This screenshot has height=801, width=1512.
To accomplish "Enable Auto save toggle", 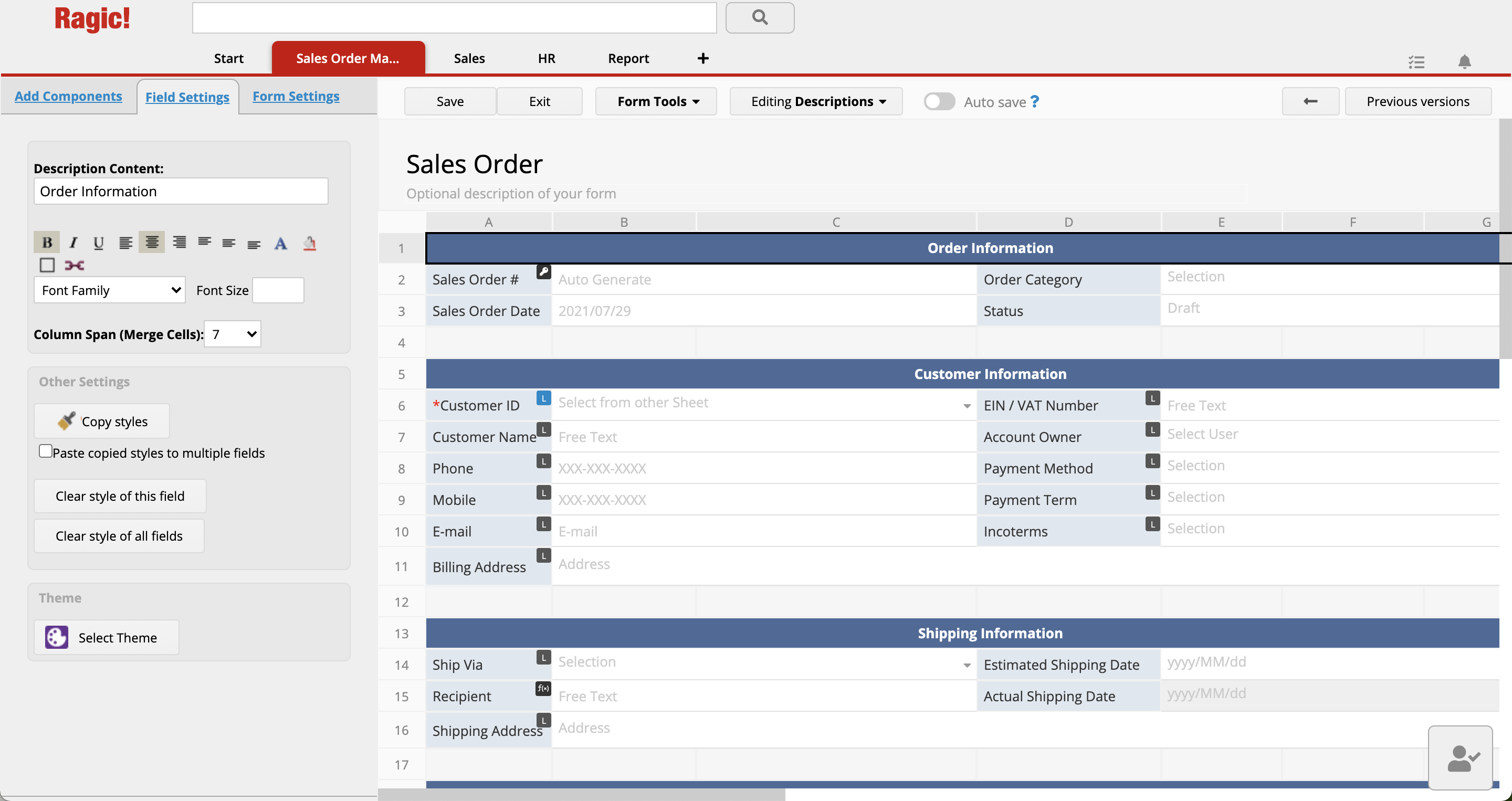I will click(x=939, y=101).
